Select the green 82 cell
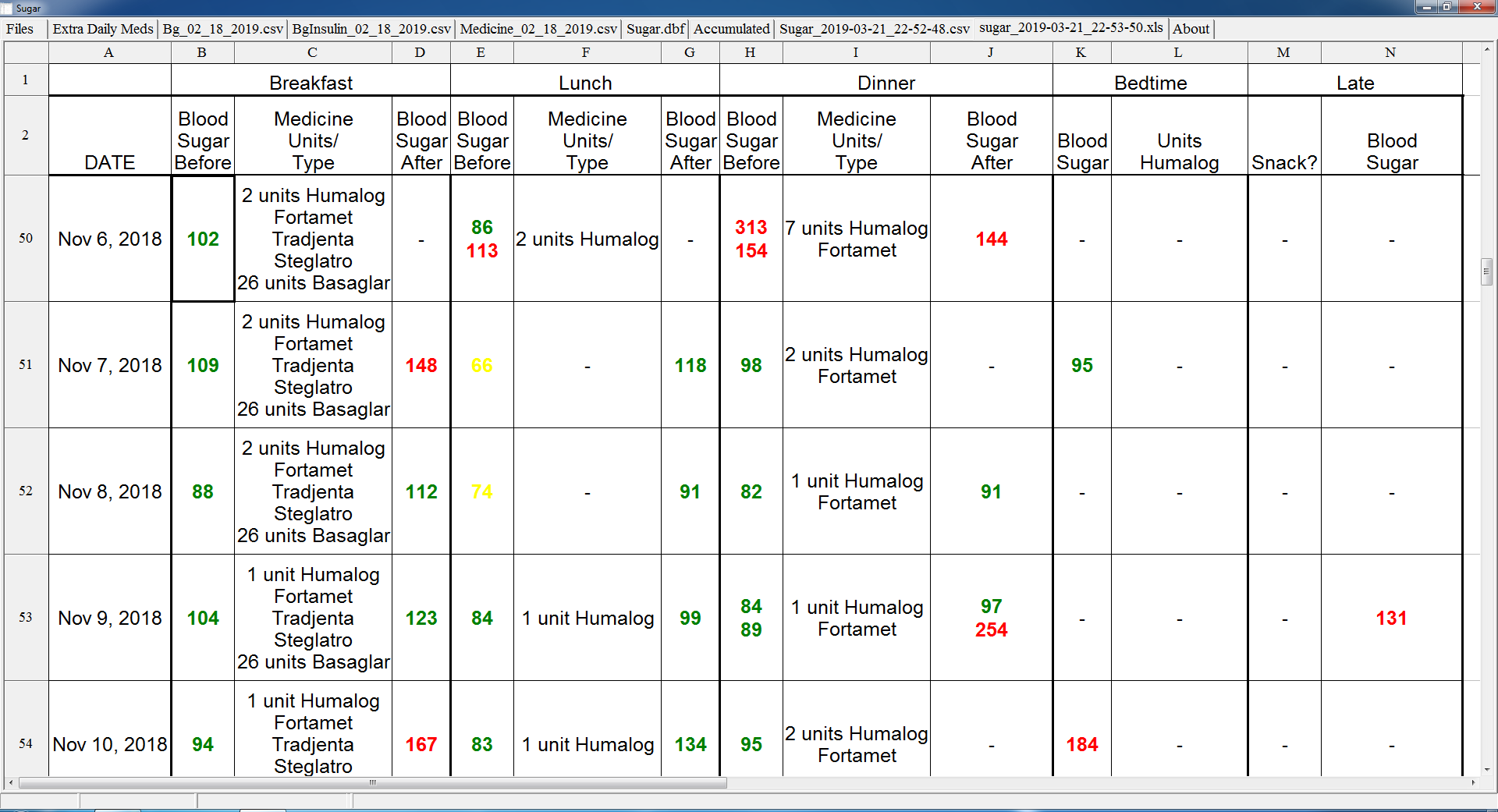 tap(751, 491)
